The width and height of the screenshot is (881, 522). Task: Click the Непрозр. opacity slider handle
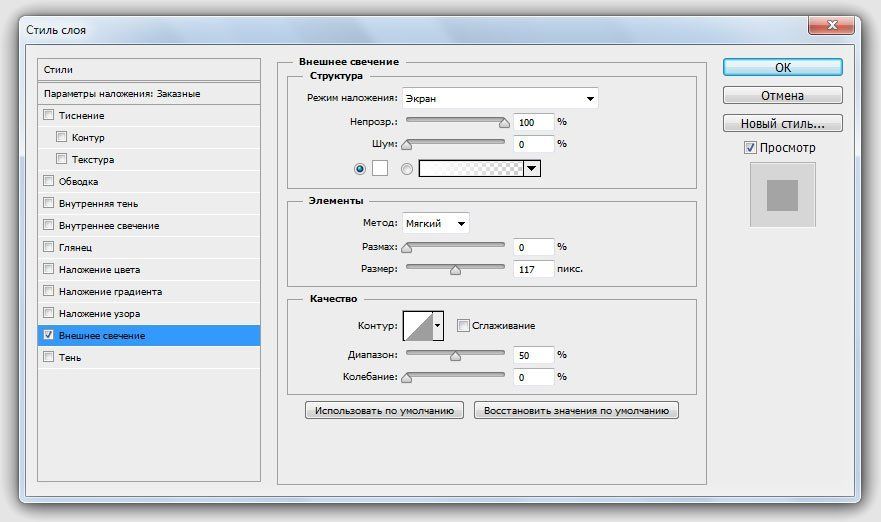coord(504,123)
